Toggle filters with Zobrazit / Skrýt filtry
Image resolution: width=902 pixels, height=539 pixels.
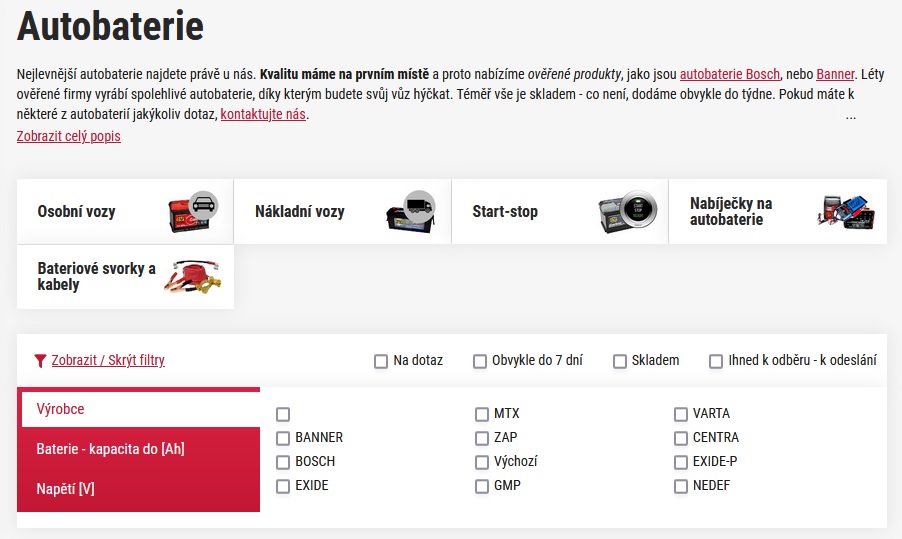pos(108,361)
